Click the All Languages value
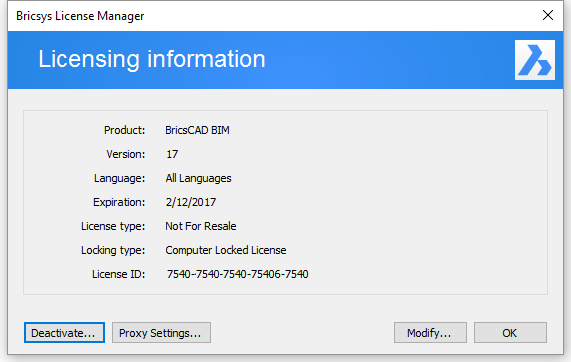 [x=198, y=178]
